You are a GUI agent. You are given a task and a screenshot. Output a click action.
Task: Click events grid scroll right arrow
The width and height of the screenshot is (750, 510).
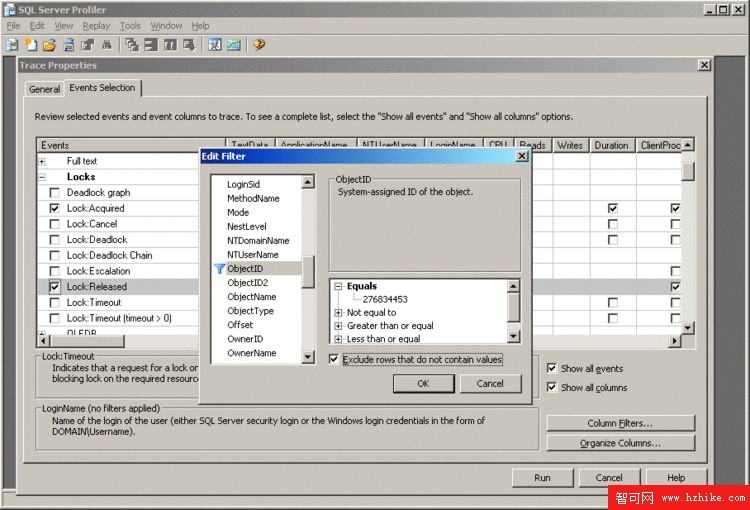pyautogui.click(x=674, y=341)
